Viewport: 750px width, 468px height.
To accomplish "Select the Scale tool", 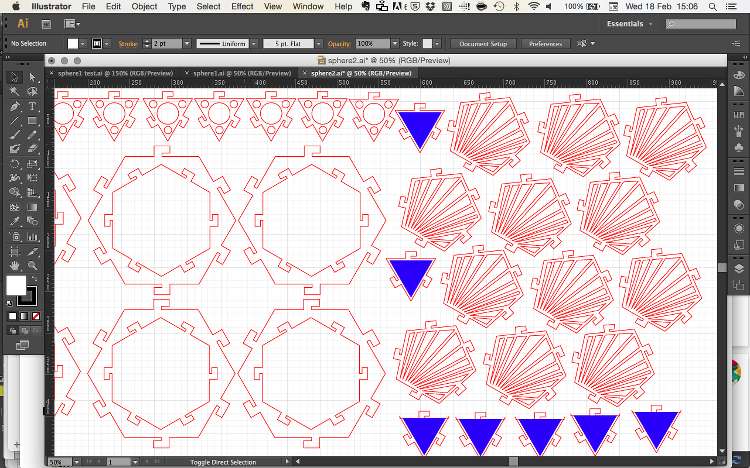I will (x=32, y=164).
